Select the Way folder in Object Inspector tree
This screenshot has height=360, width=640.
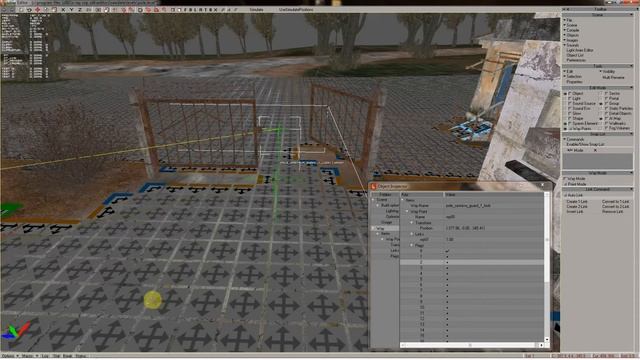(x=380, y=228)
